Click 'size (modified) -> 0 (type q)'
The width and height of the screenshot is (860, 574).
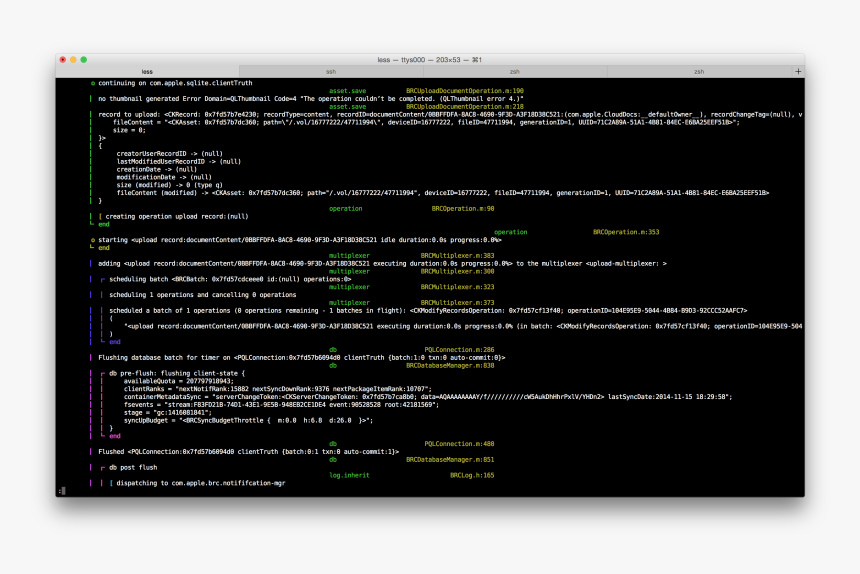[x=169, y=185]
